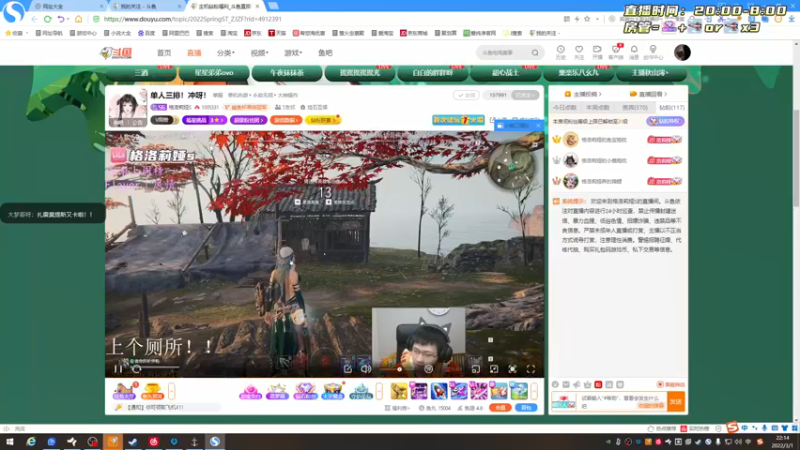This screenshot has height=450, width=800.
Task: Open the gold trophy icon in gift bar
Action: [152, 391]
